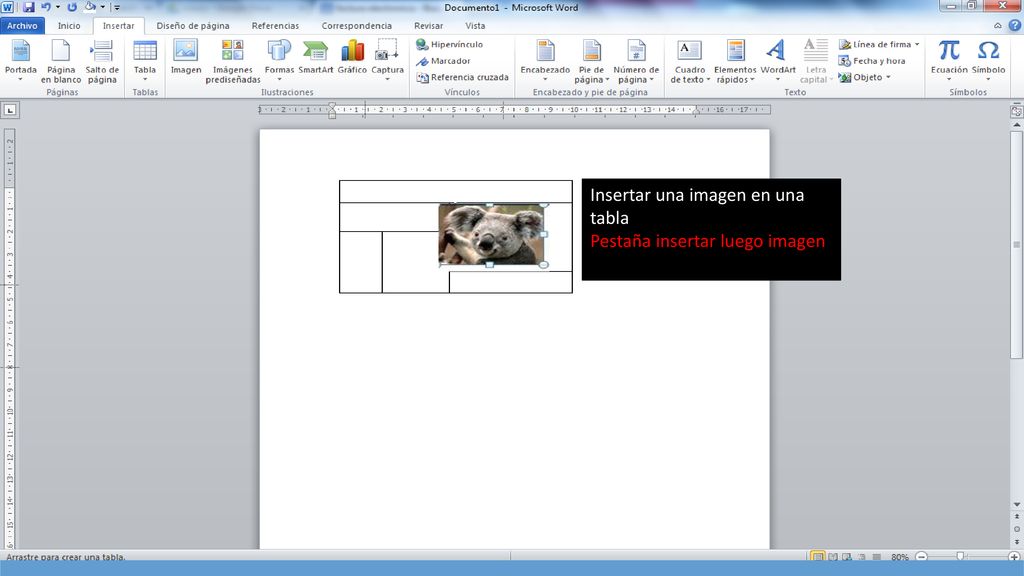Screen dimensions: 1024x576
Task: Switch to Web Layout view
Action: [847, 557]
